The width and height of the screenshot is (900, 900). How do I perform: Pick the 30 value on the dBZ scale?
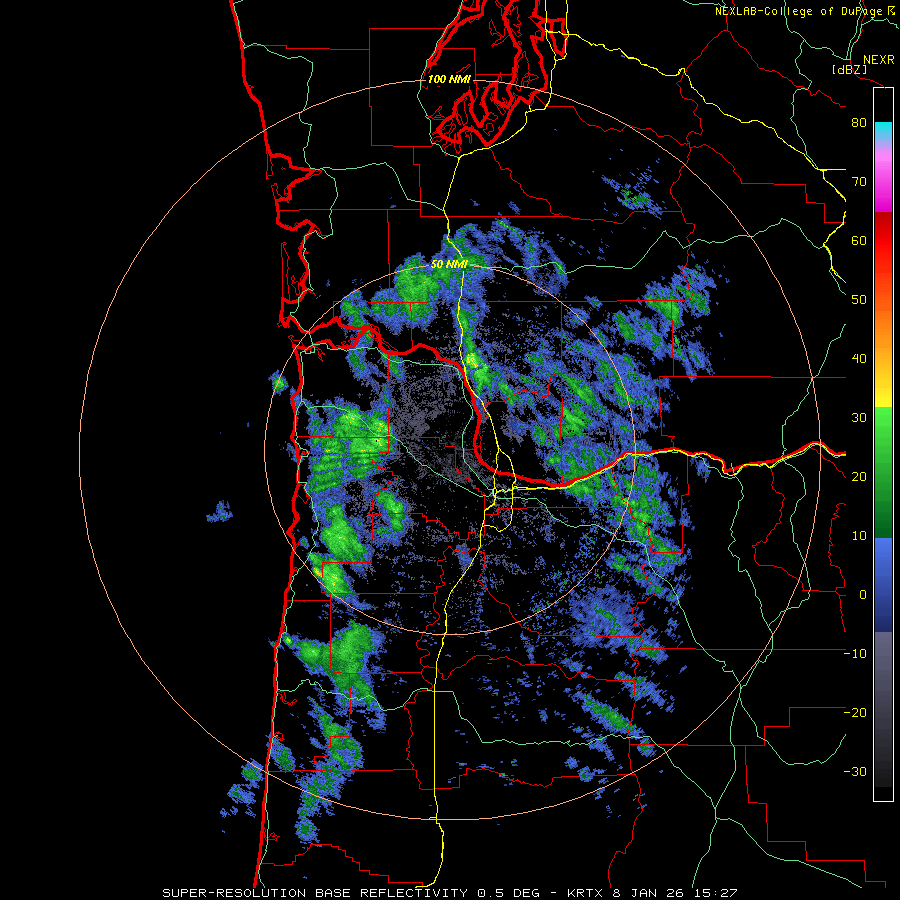859,418
